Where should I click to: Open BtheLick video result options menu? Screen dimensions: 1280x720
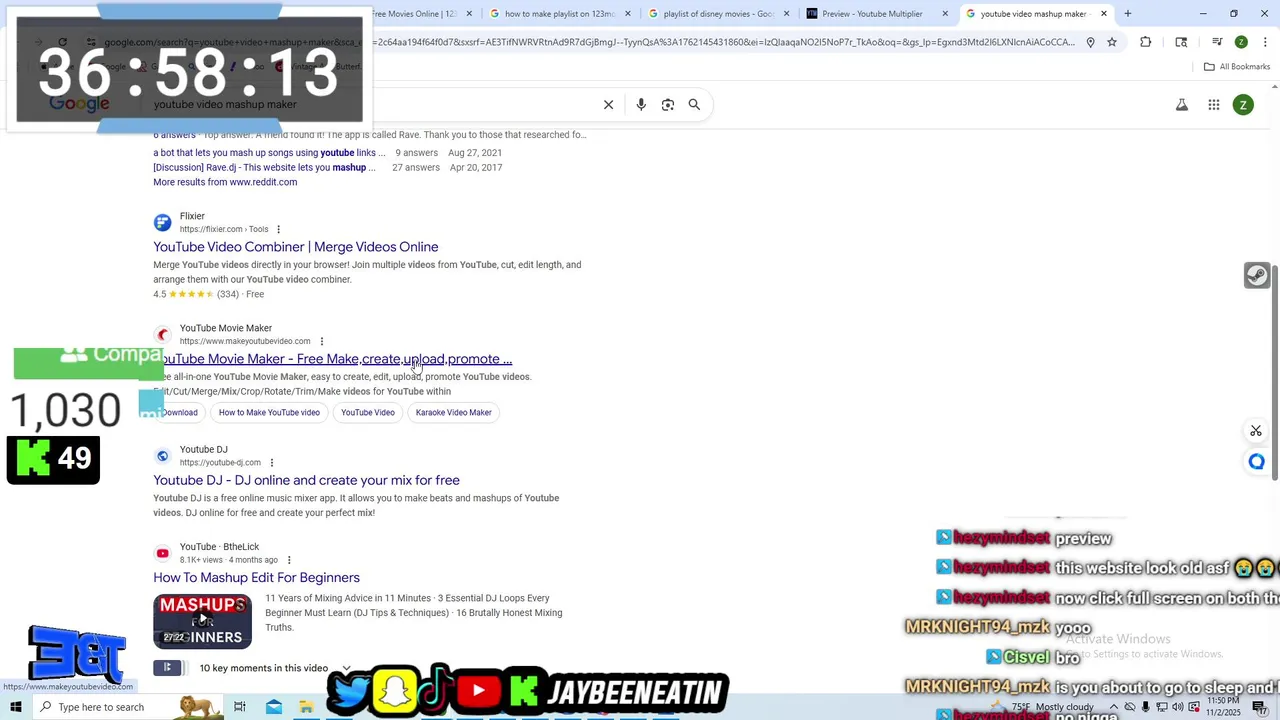[x=289, y=560]
